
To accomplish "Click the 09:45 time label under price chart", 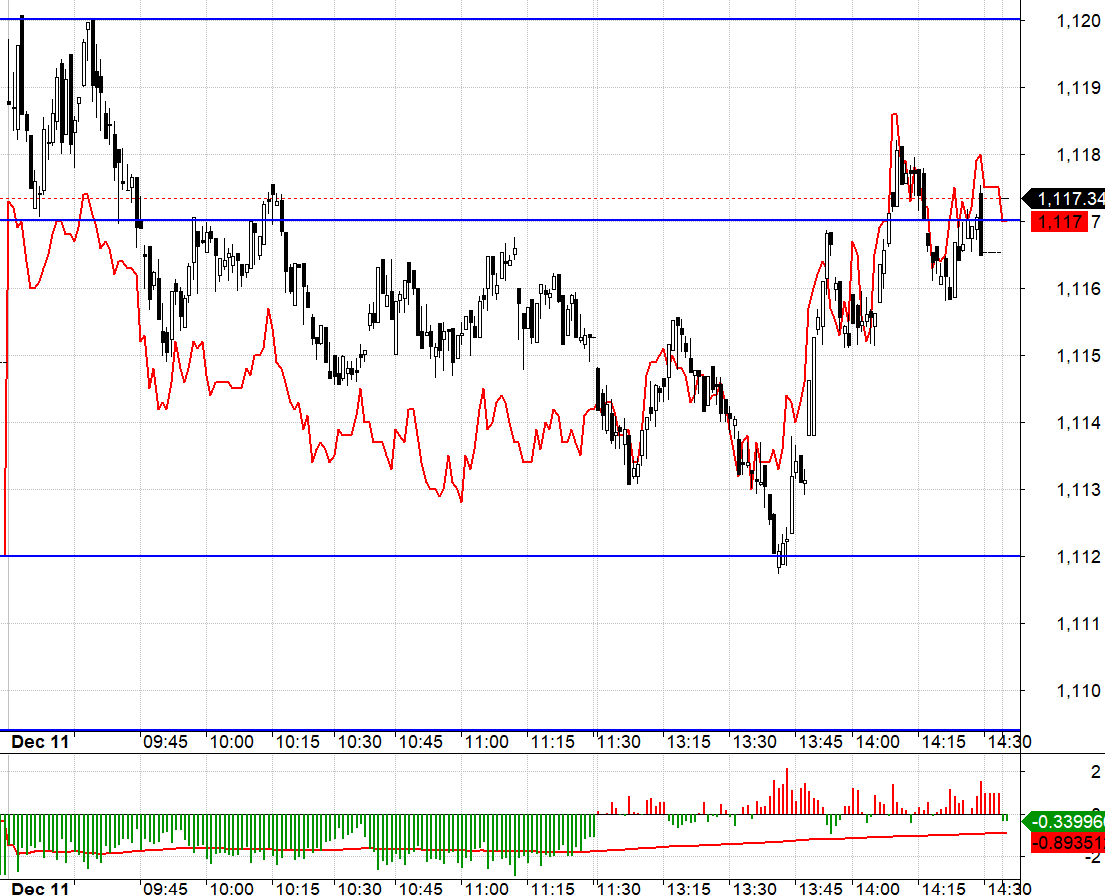I will (x=166, y=741).
